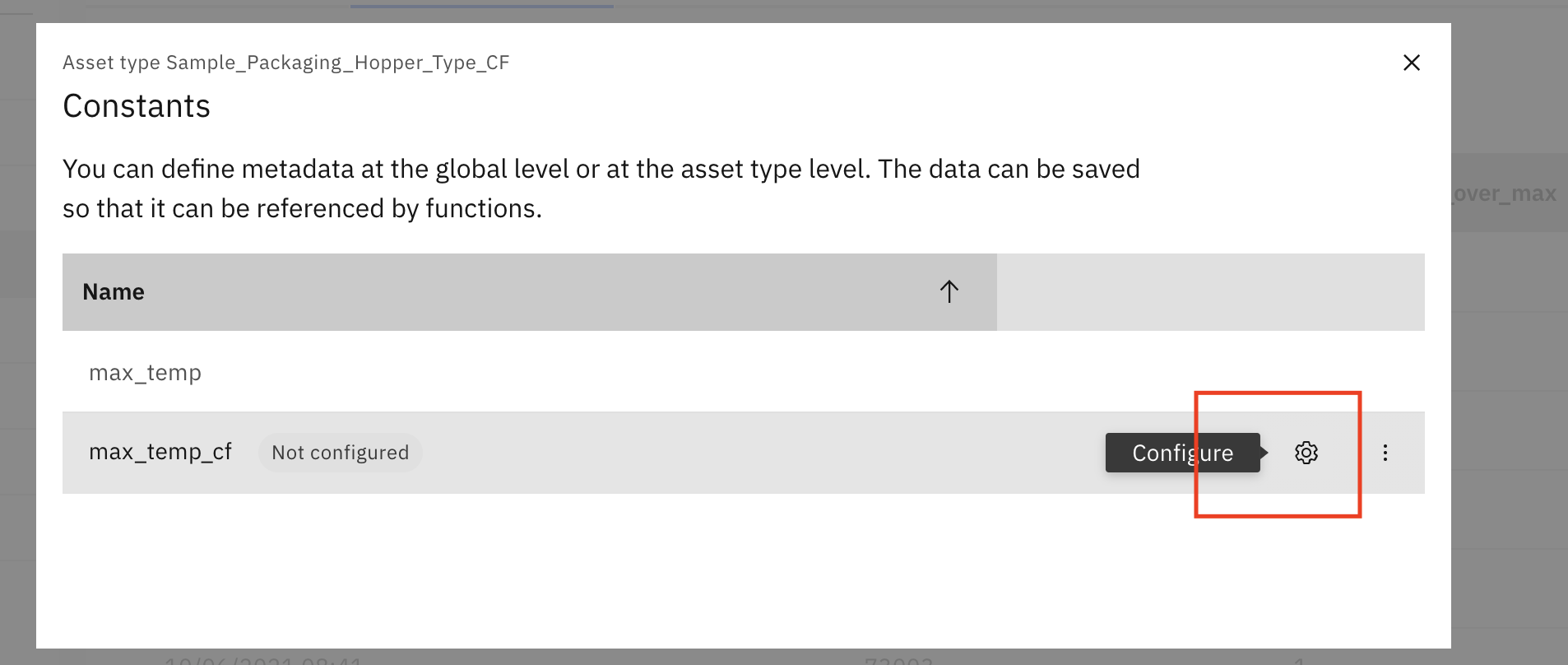Click the background over_max column header
1568x665 pixels.
tap(1505, 193)
